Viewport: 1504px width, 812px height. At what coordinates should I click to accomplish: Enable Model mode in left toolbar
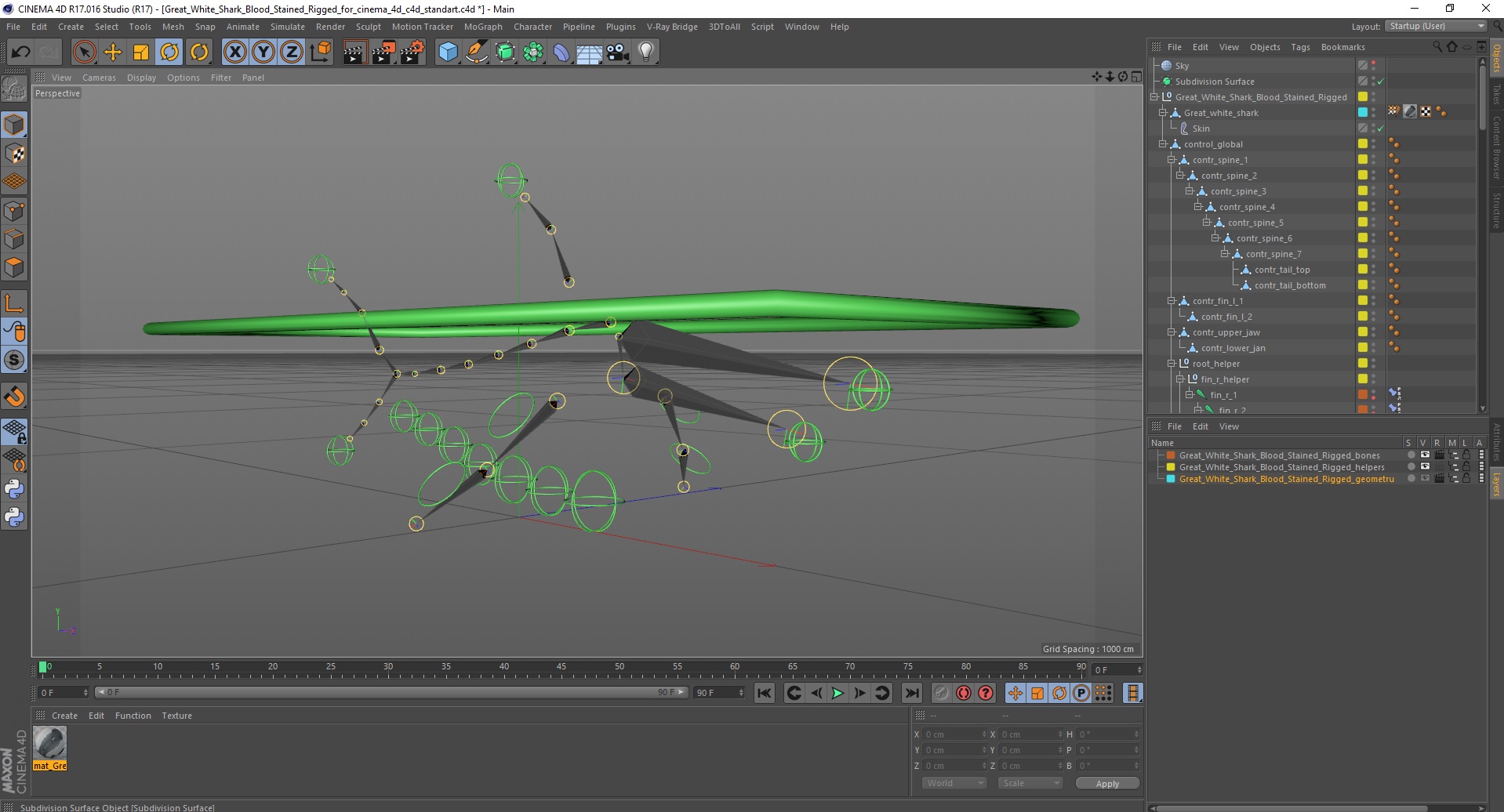point(14,125)
